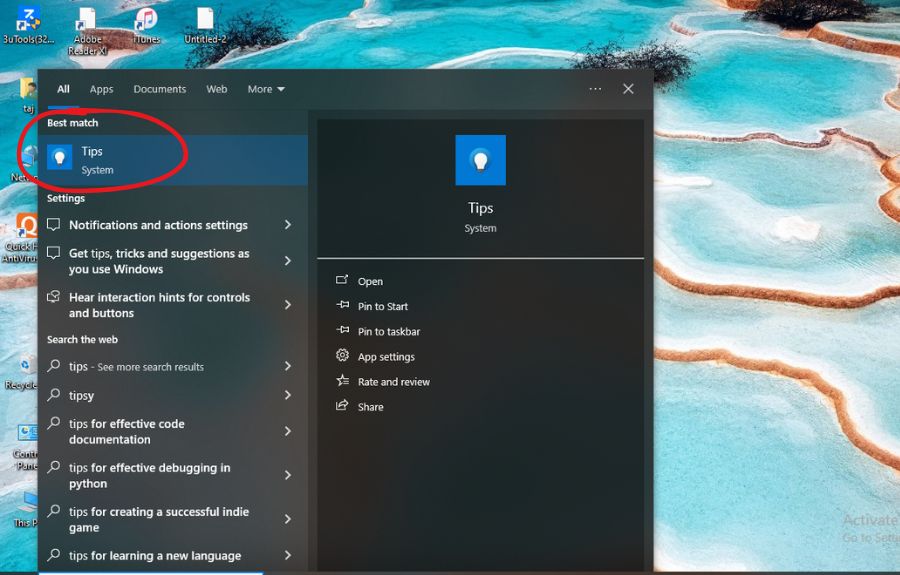This screenshot has width=900, height=575.
Task: Close the search panel with X
Action: pyautogui.click(x=629, y=89)
